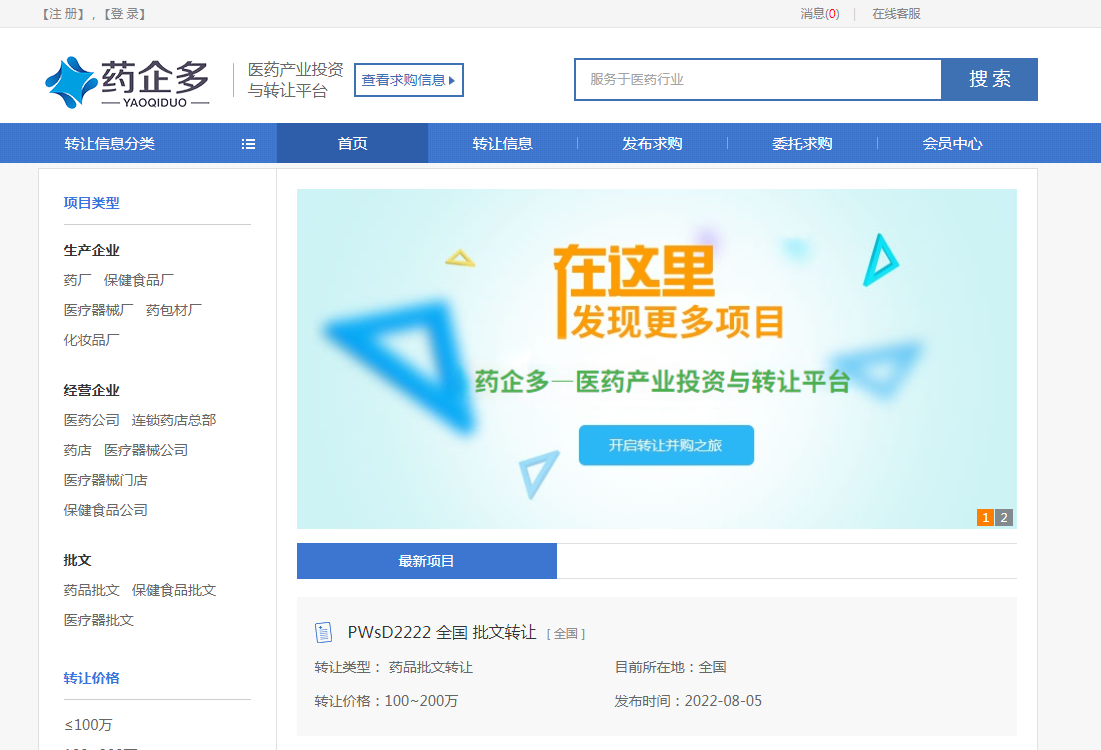This screenshot has height=750, width=1101.
Task: Switch to carousel slide 2 indicator
Action: (x=1004, y=517)
